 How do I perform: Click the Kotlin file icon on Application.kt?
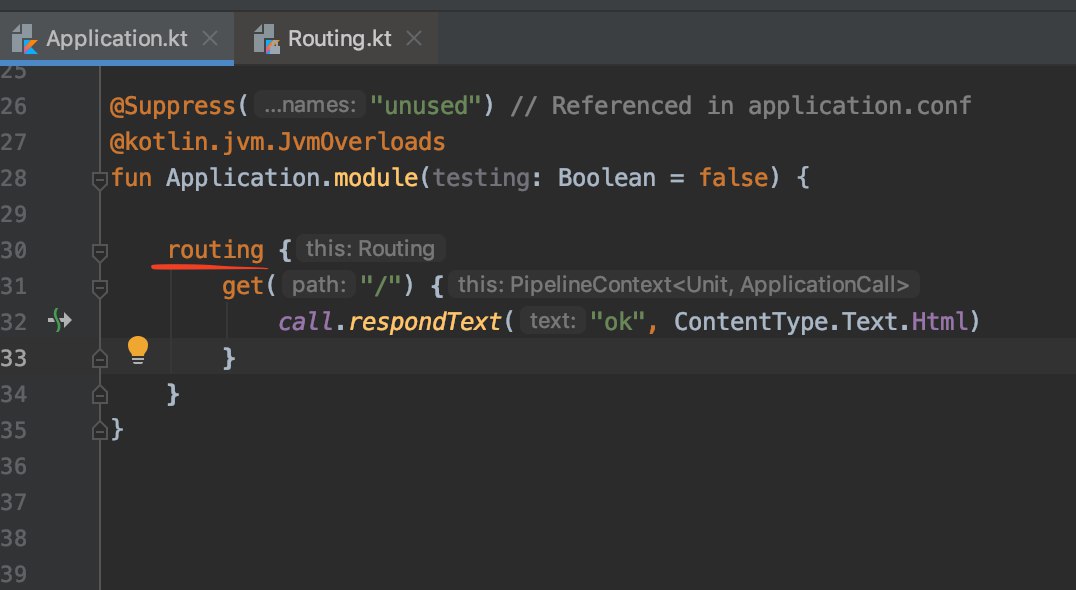coord(25,39)
